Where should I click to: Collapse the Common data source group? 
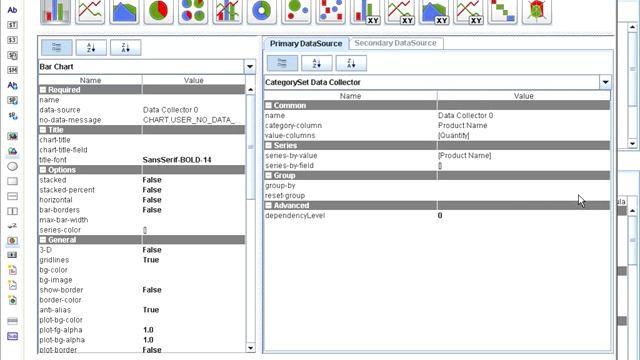pos(268,105)
